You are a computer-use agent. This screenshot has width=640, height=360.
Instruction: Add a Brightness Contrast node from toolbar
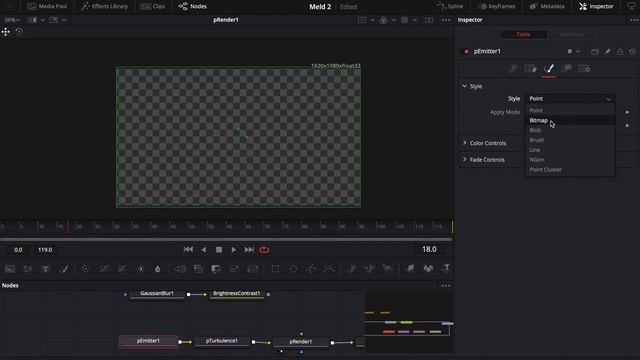point(140,269)
